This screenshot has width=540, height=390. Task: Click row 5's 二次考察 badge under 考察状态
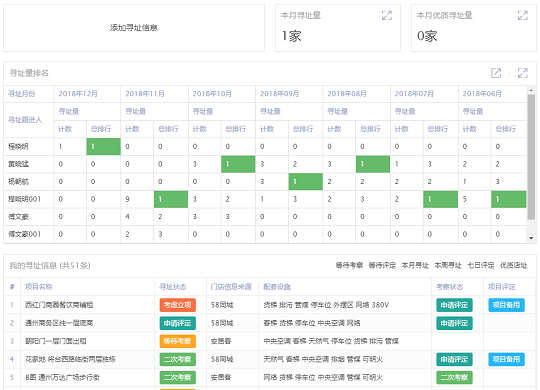[x=454, y=377]
